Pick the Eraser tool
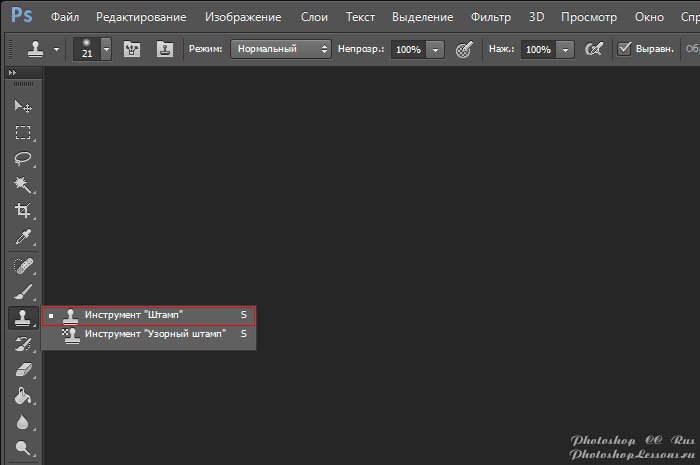The width and height of the screenshot is (700, 465). pyautogui.click(x=22, y=370)
